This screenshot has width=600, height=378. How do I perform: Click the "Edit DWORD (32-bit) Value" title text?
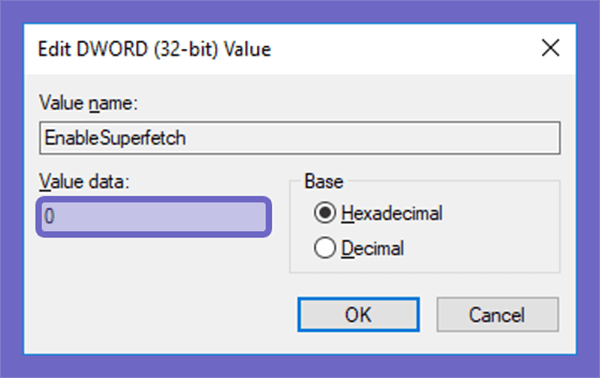155,50
